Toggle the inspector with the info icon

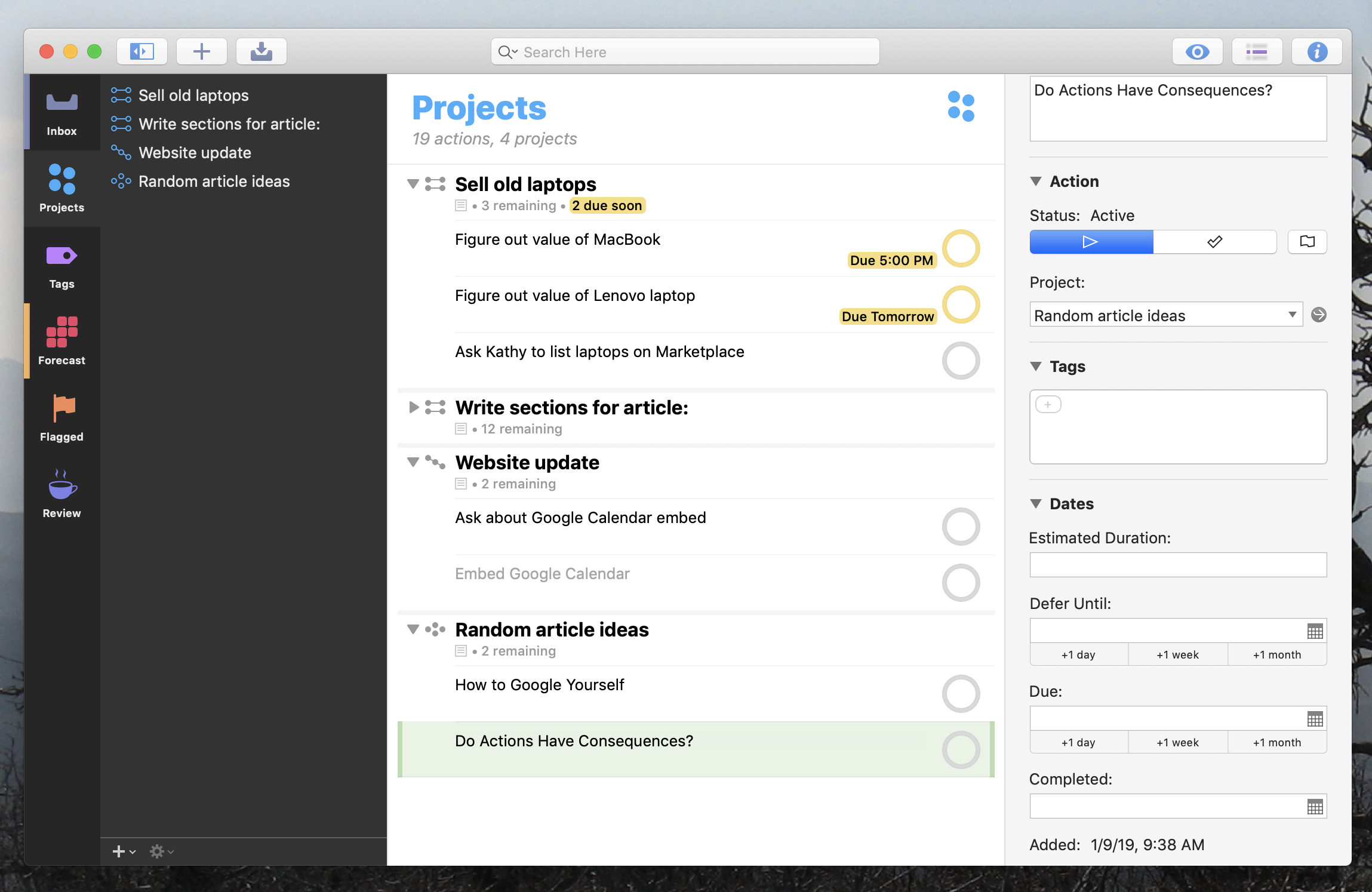[x=1317, y=51]
